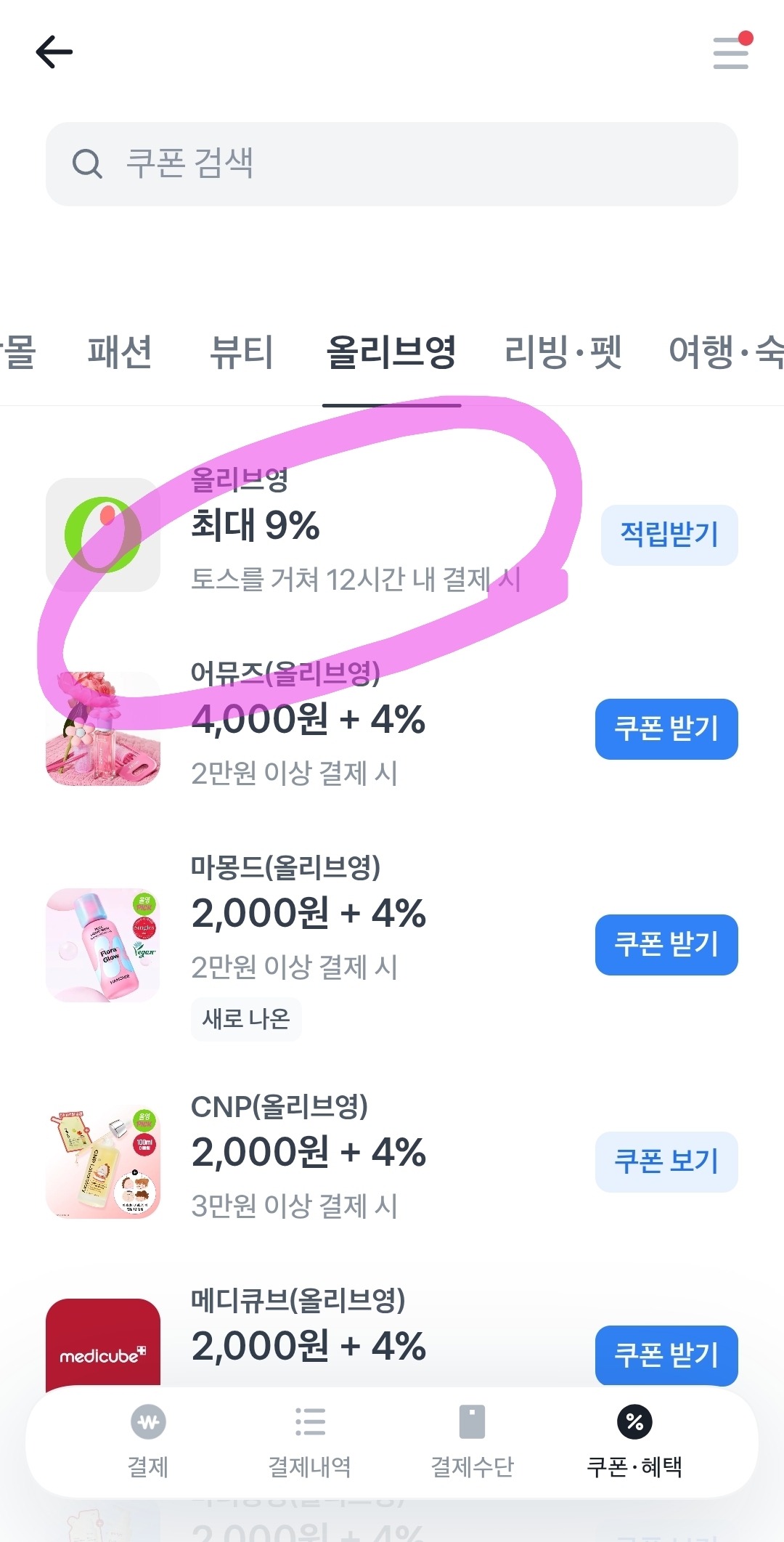Open the 결제내역 list icon
Viewport: 784px width, 1542px height.
[310, 1422]
